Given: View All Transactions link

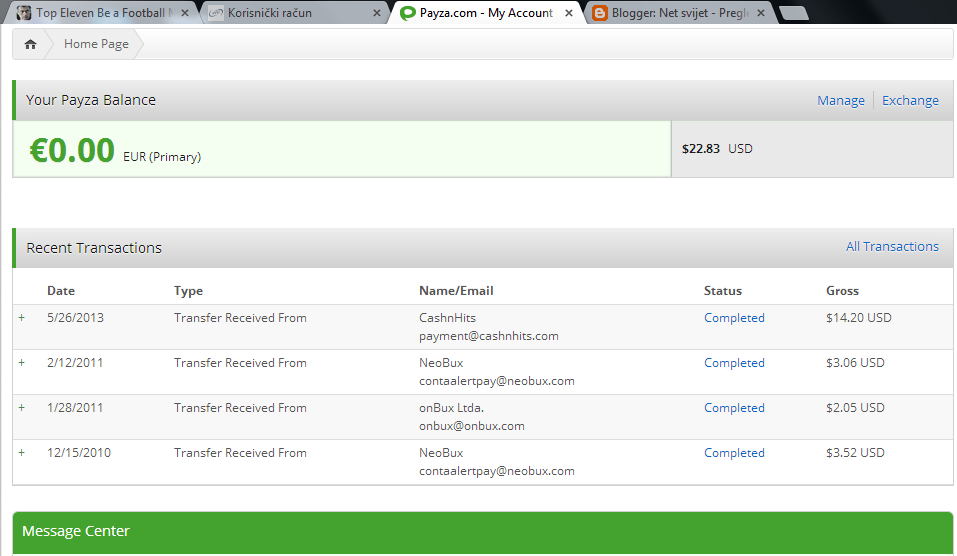Looking at the screenshot, I should [892, 246].
